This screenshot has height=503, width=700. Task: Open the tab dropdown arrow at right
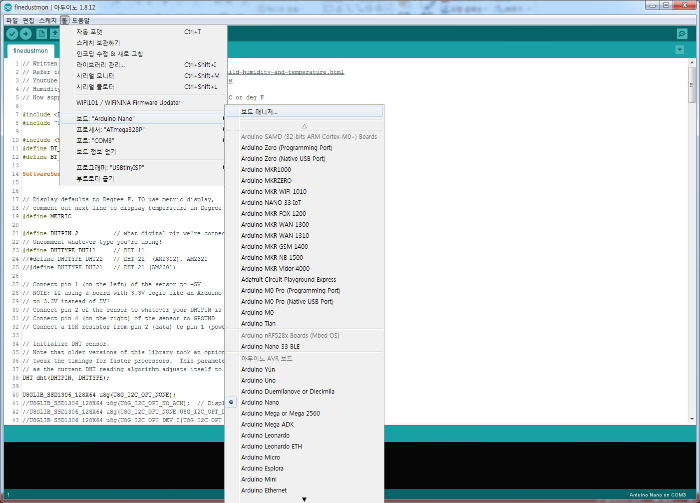tap(680, 50)
